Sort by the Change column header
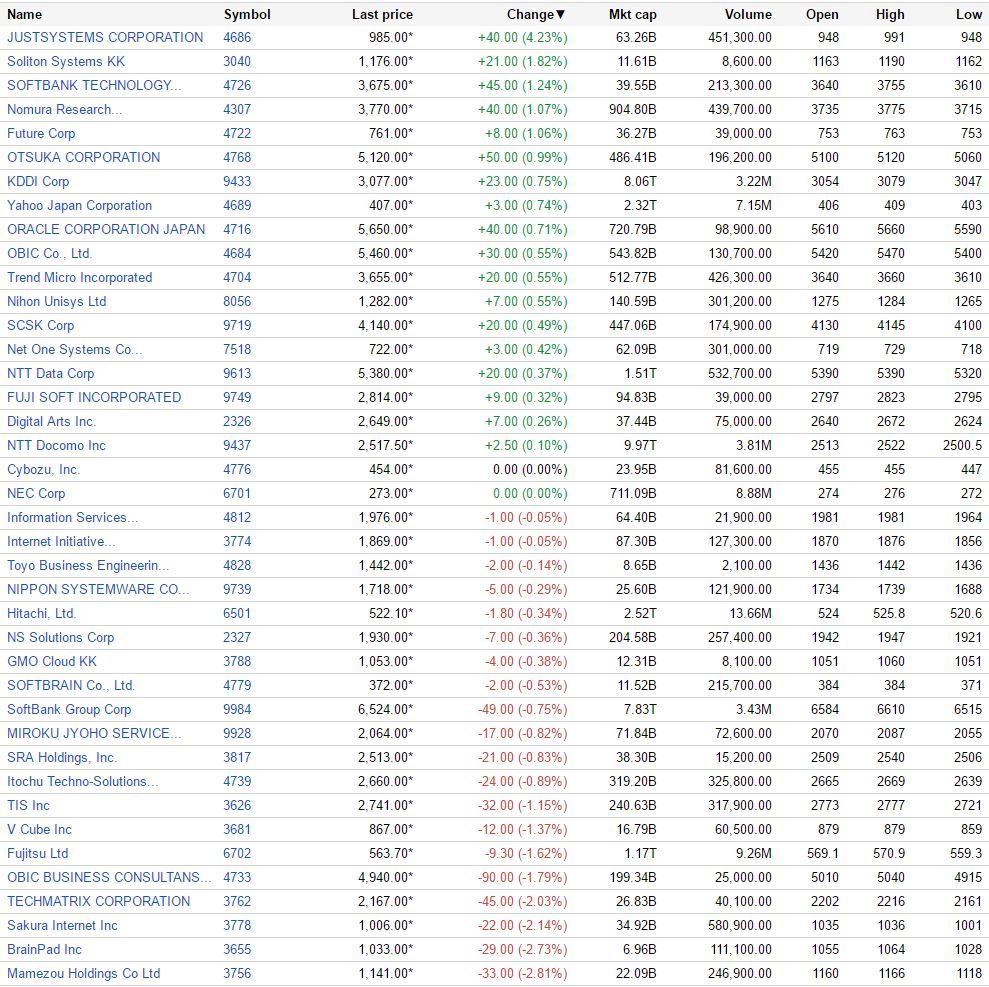Screen dimensions: 989x987 tap(536, 15)
